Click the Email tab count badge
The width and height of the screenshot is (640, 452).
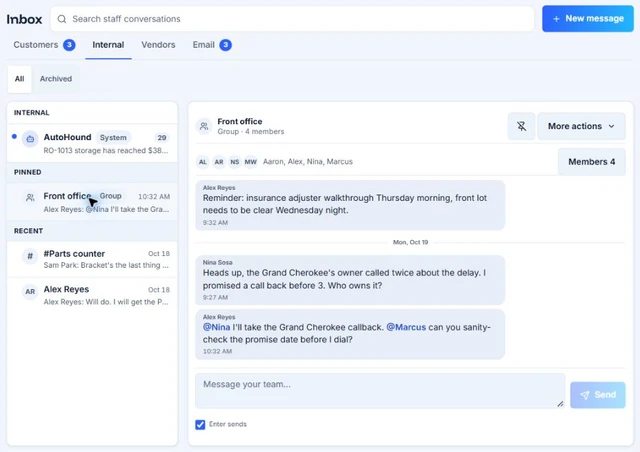(x=226, y=45)
